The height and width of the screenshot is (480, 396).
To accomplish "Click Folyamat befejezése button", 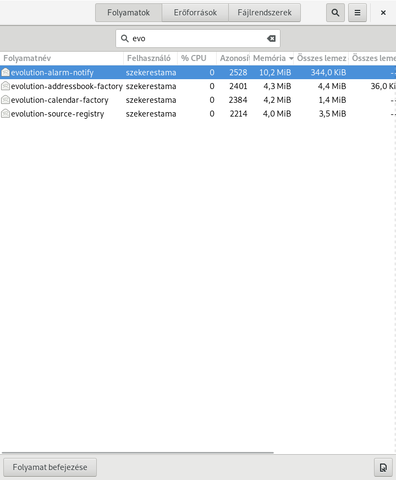I will click(x=50, y=467).
